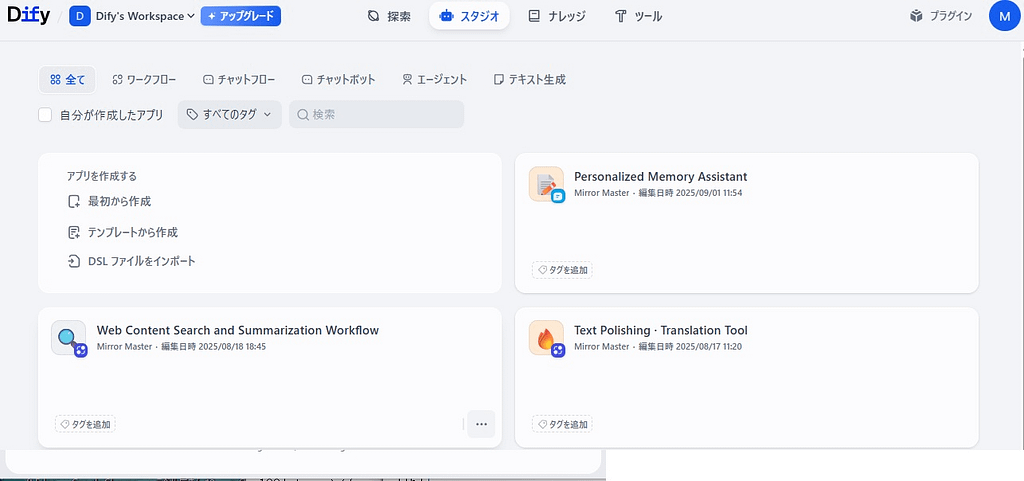Open プラグイン plugins page
This screenshot has height=481, width=1024.
[940, 16]
